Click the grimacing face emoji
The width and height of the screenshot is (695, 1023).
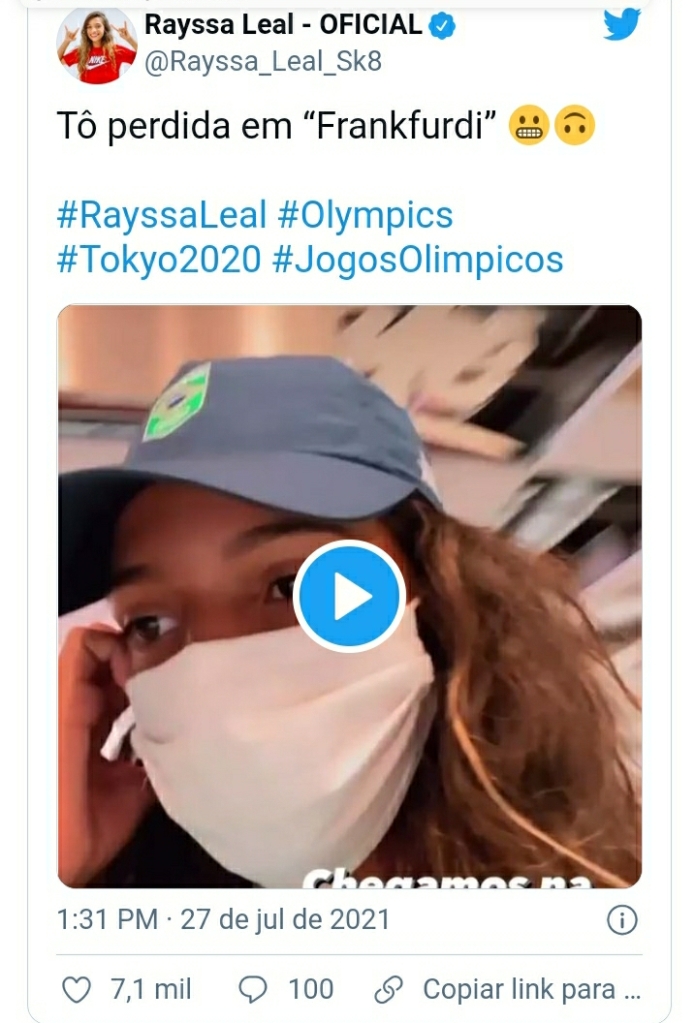click(529, 128)
